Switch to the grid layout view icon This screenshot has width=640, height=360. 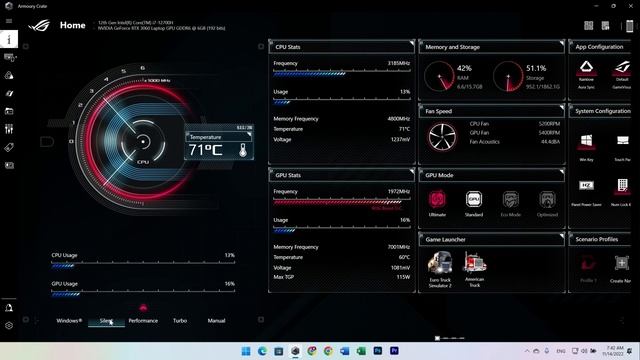[588, 26]
